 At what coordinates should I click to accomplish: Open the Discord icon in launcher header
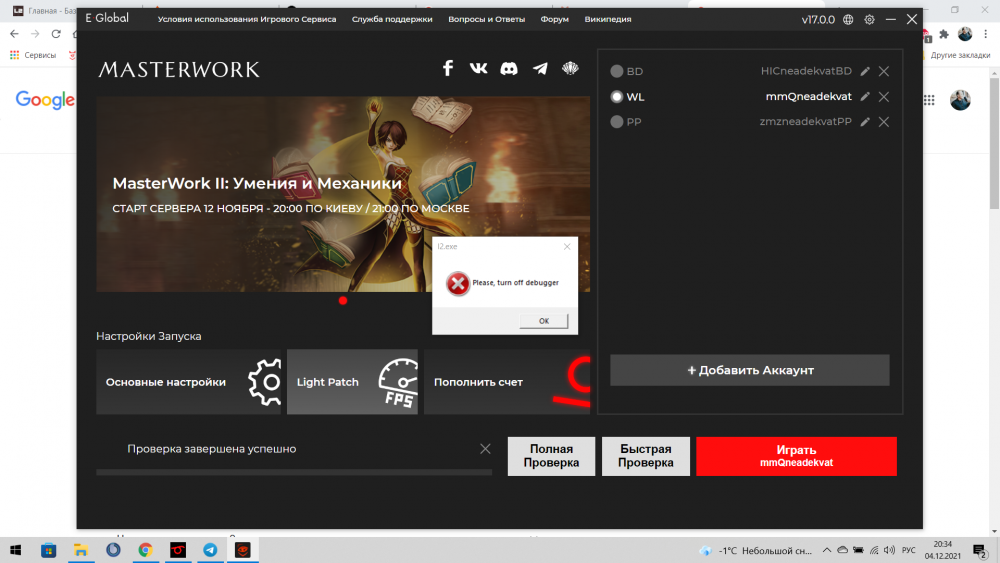[x=509, y=68]
